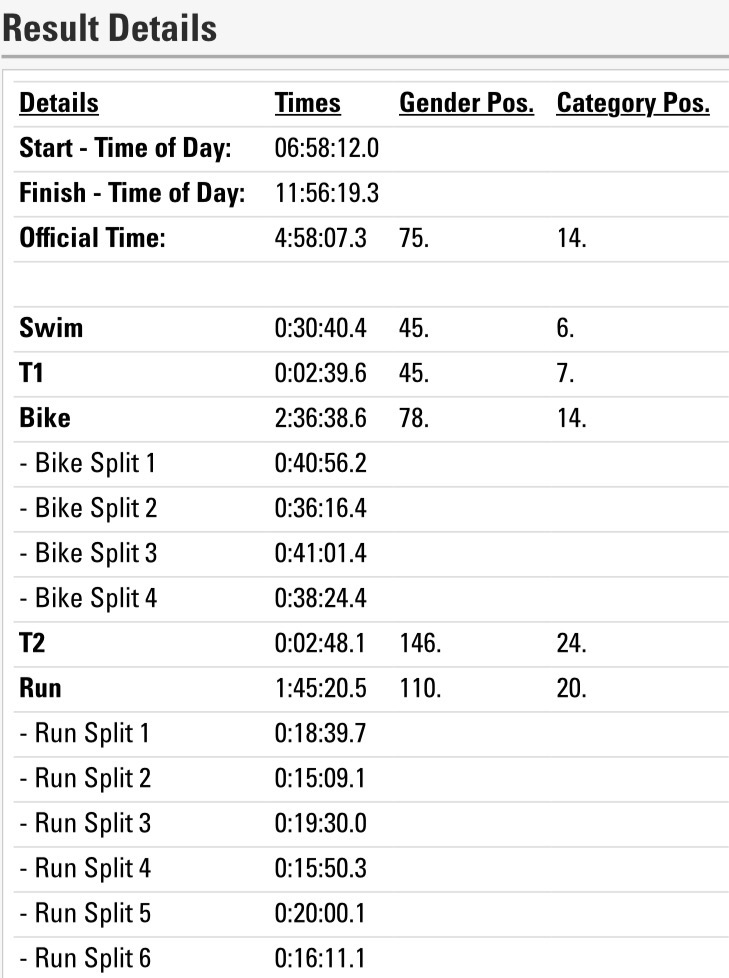Select the Swim row label

51,328
